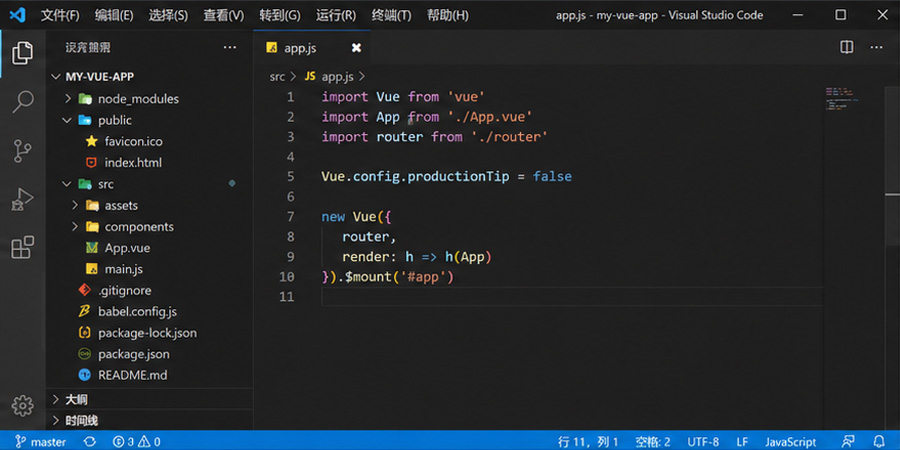Image resolution: width=900 pixels, height=450 pixels.
Task: Change indentation via 空格: 2
Action: [x=653, y=441]
